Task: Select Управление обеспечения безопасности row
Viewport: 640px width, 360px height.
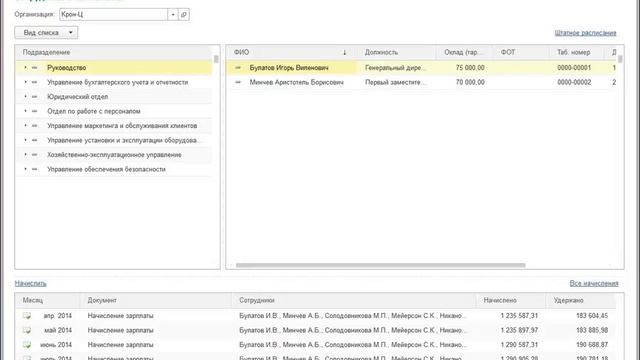Action: pos(114,169)
